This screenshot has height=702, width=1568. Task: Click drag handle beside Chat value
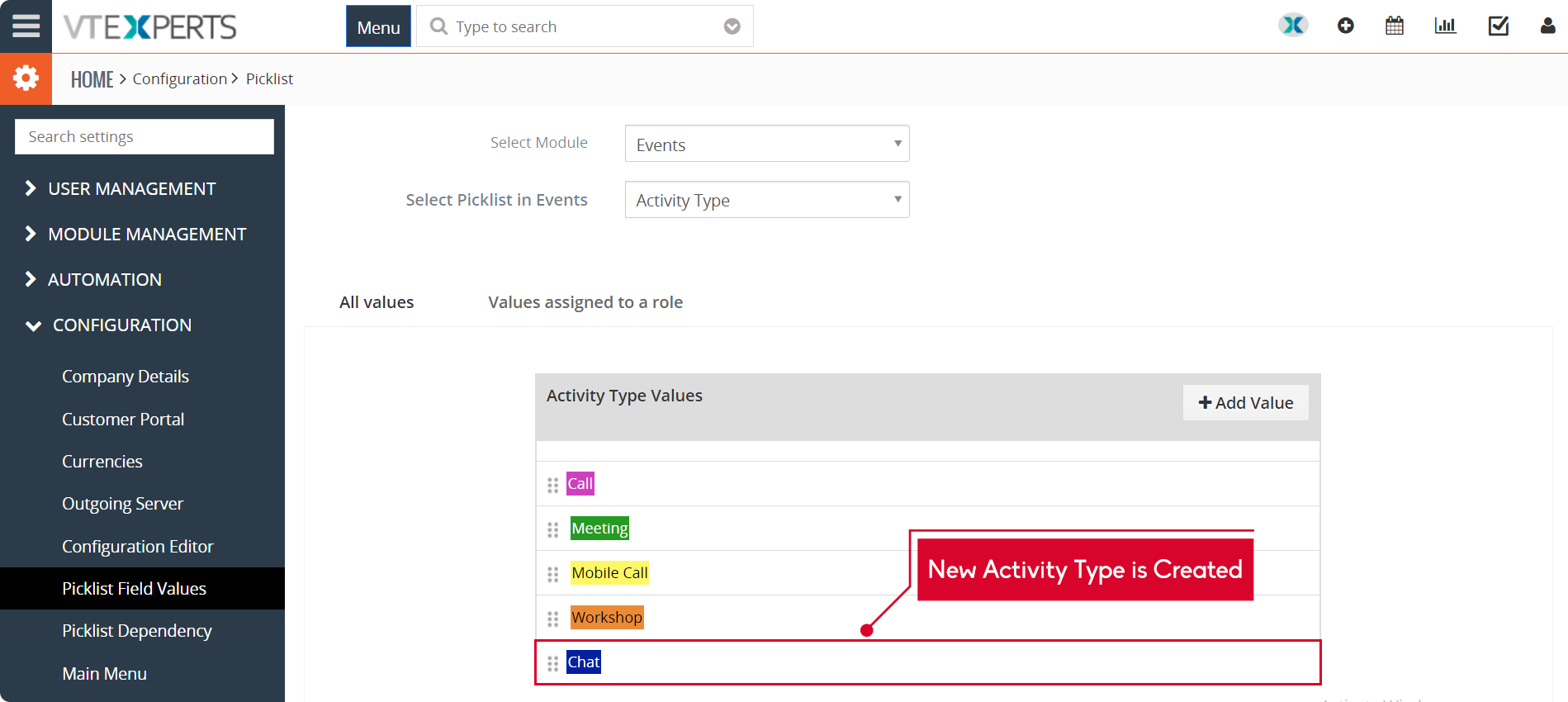click(552, 663)
